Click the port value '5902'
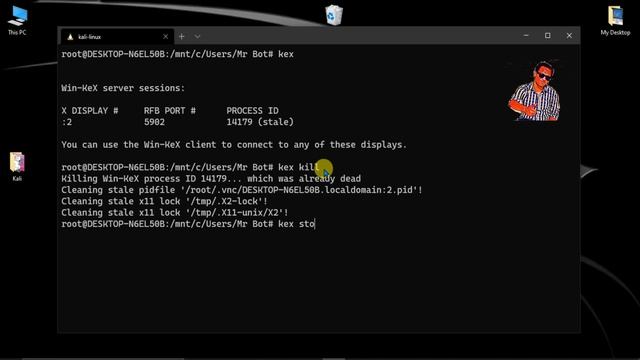The width and height of the screenshot is (640, 360). 154,122
